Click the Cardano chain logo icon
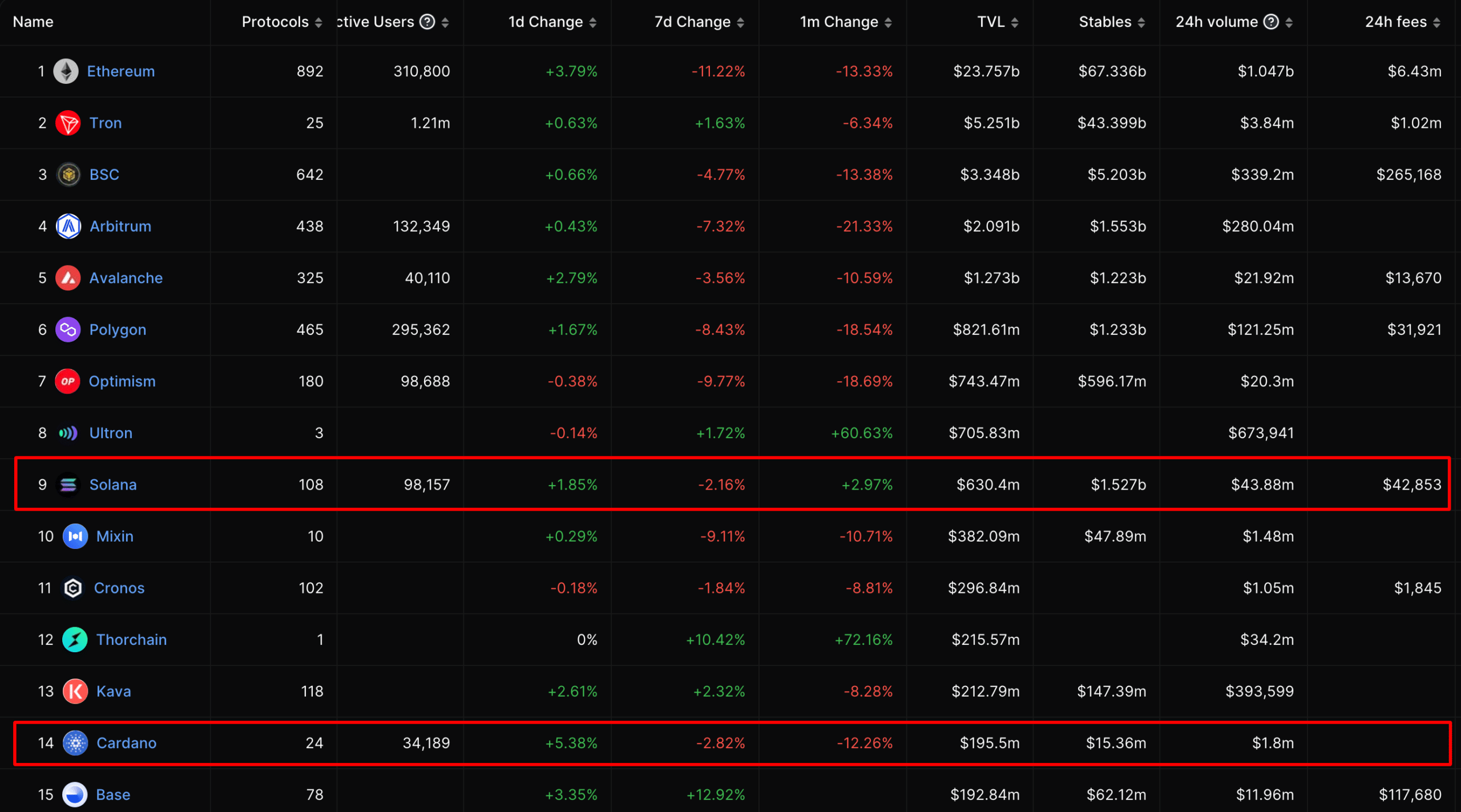1461x812 pixels. [75, 743]
